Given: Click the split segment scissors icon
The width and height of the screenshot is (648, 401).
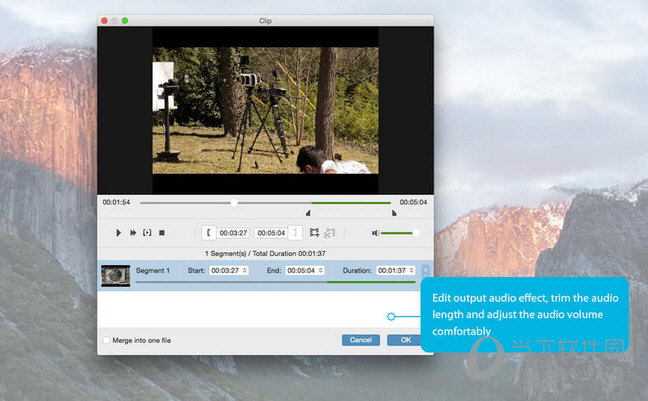Looking at the screenshot, I should point(329,233).
